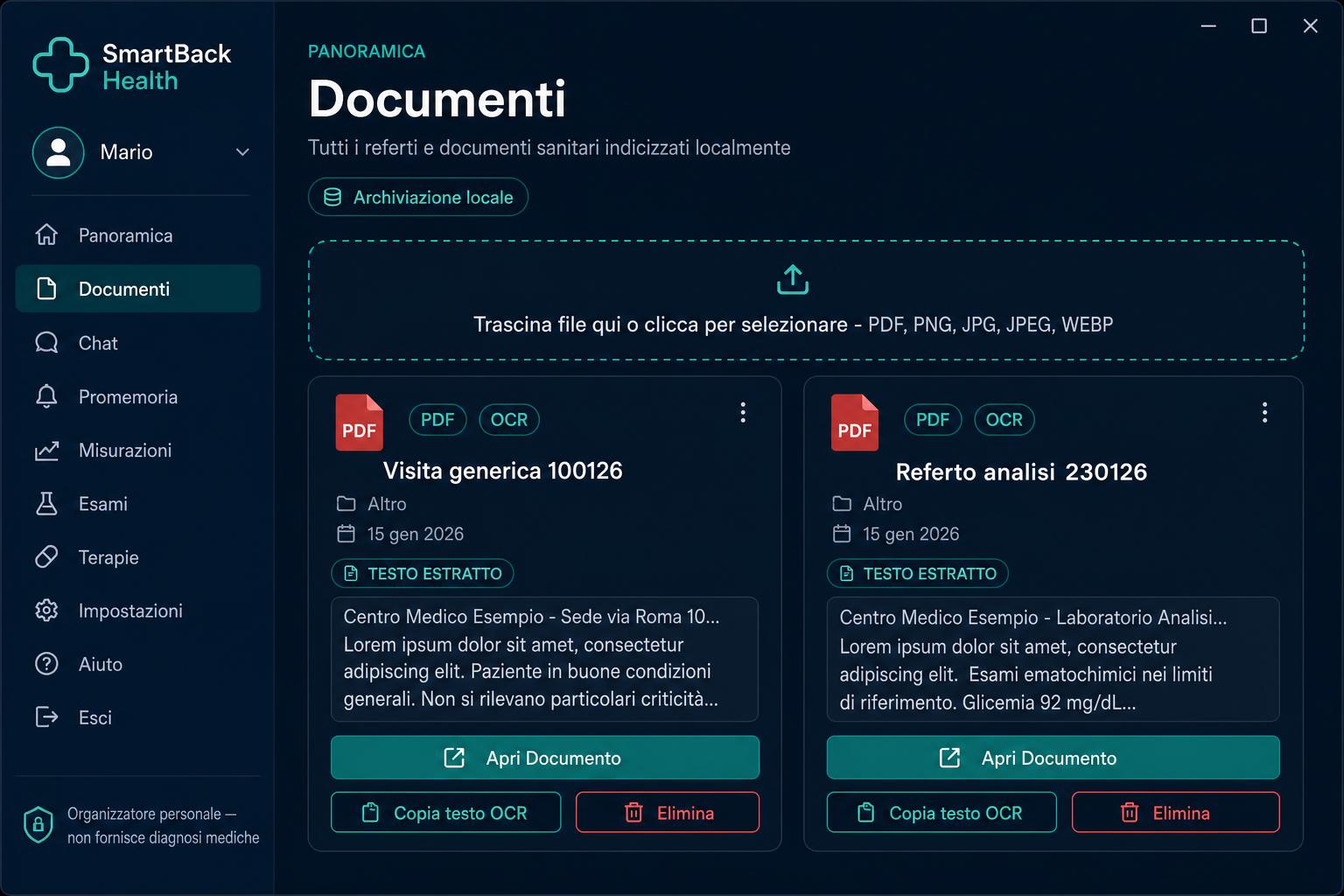Click TESTO ESTRATTO badge on Referto analisi card

918,574
